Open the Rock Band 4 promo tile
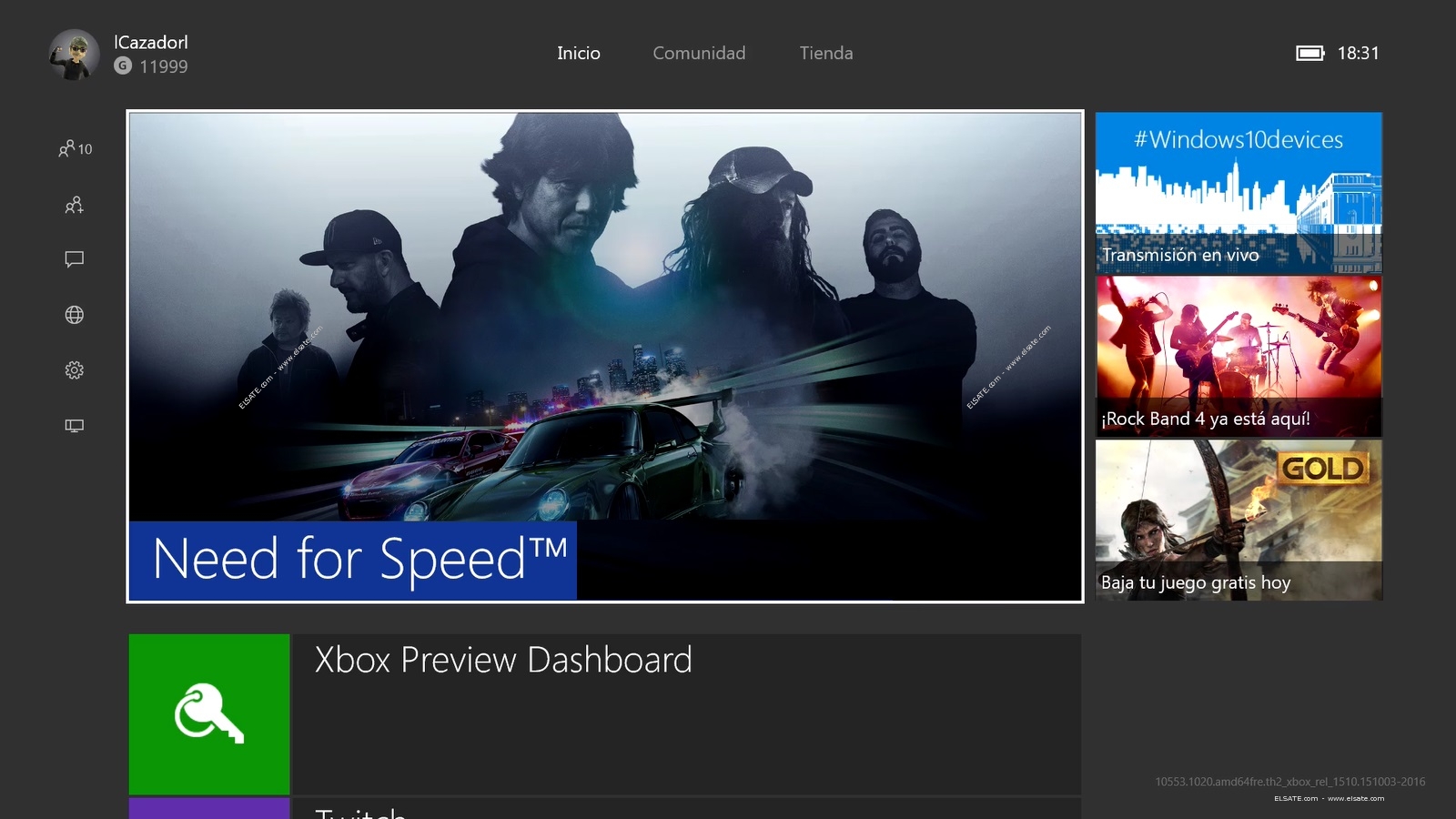 point(1239,357)
